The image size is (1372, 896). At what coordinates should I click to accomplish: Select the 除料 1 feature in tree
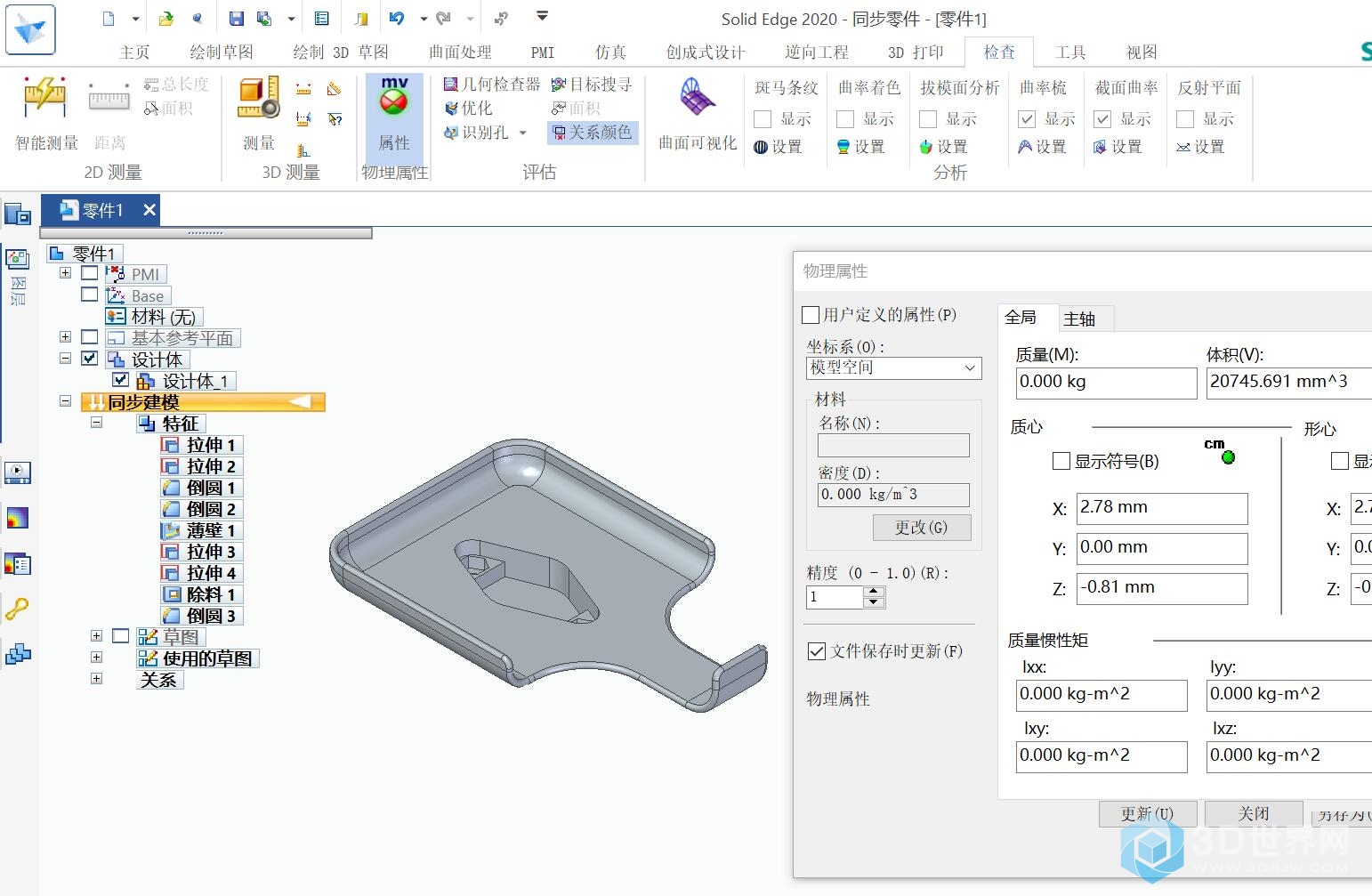point(201,594)
